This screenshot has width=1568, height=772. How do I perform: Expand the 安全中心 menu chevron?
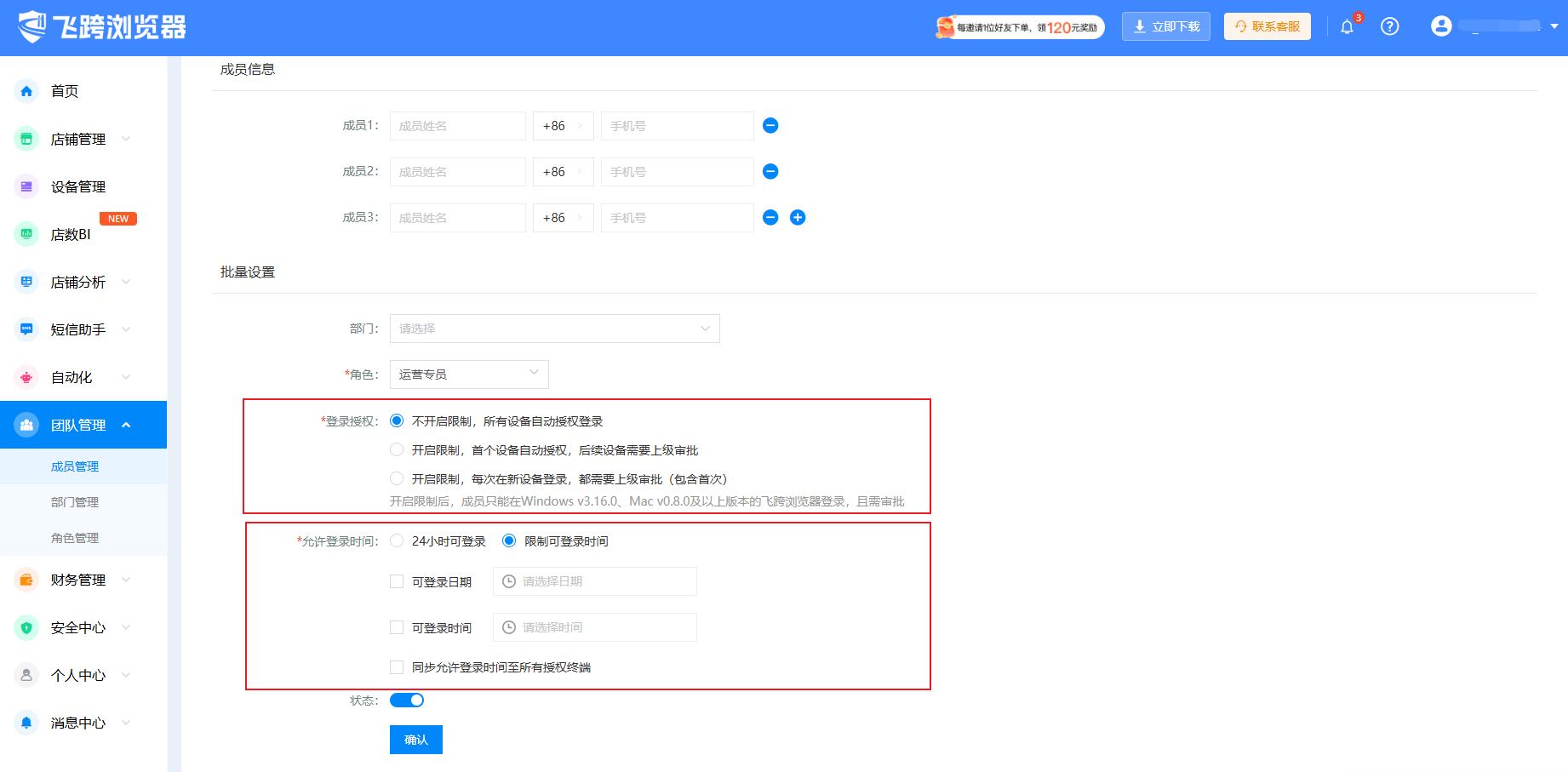point(126,627)
